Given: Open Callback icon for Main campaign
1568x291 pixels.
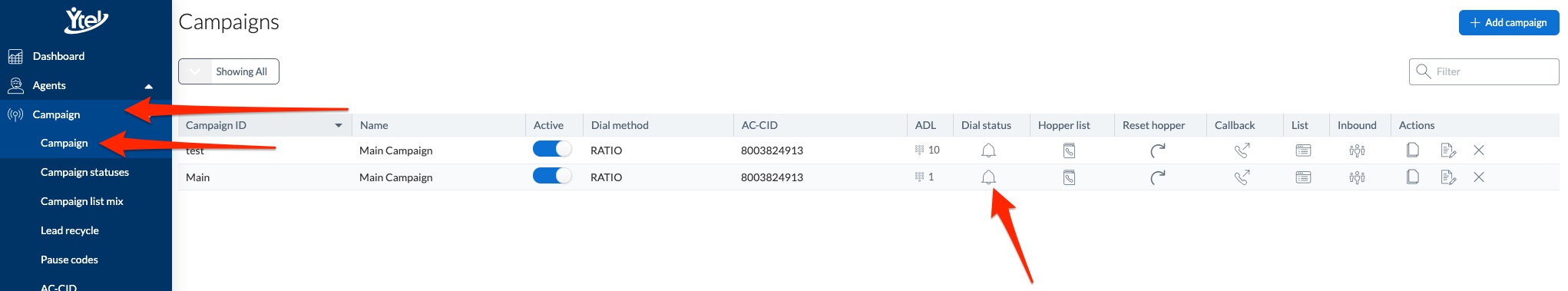Looking at the screenshot, I should coord(1242,177).
